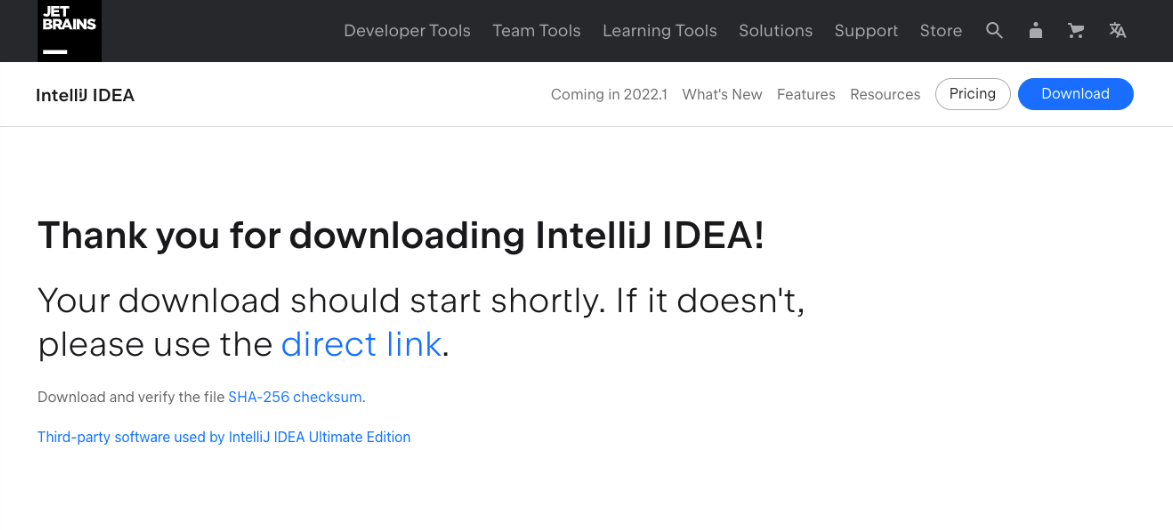
Task: Open the language selector icon
Action: tap(1118, 31)
